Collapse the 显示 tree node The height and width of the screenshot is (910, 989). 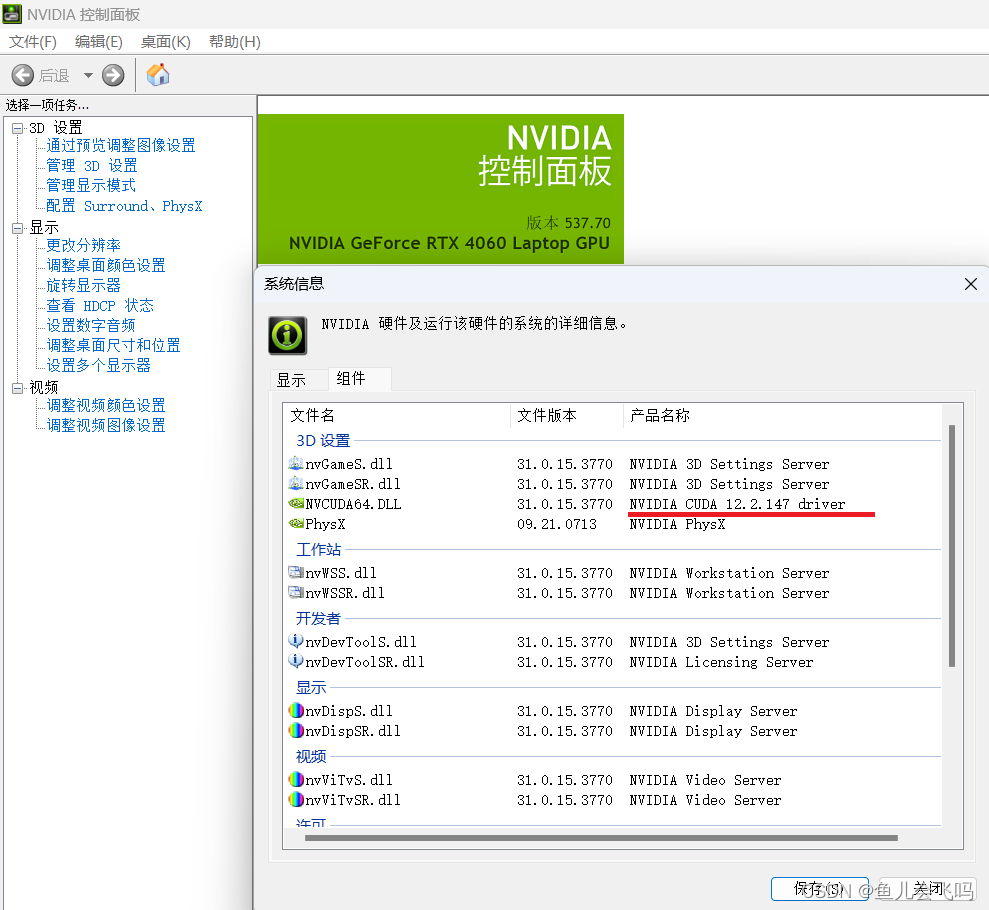point(18,228)
